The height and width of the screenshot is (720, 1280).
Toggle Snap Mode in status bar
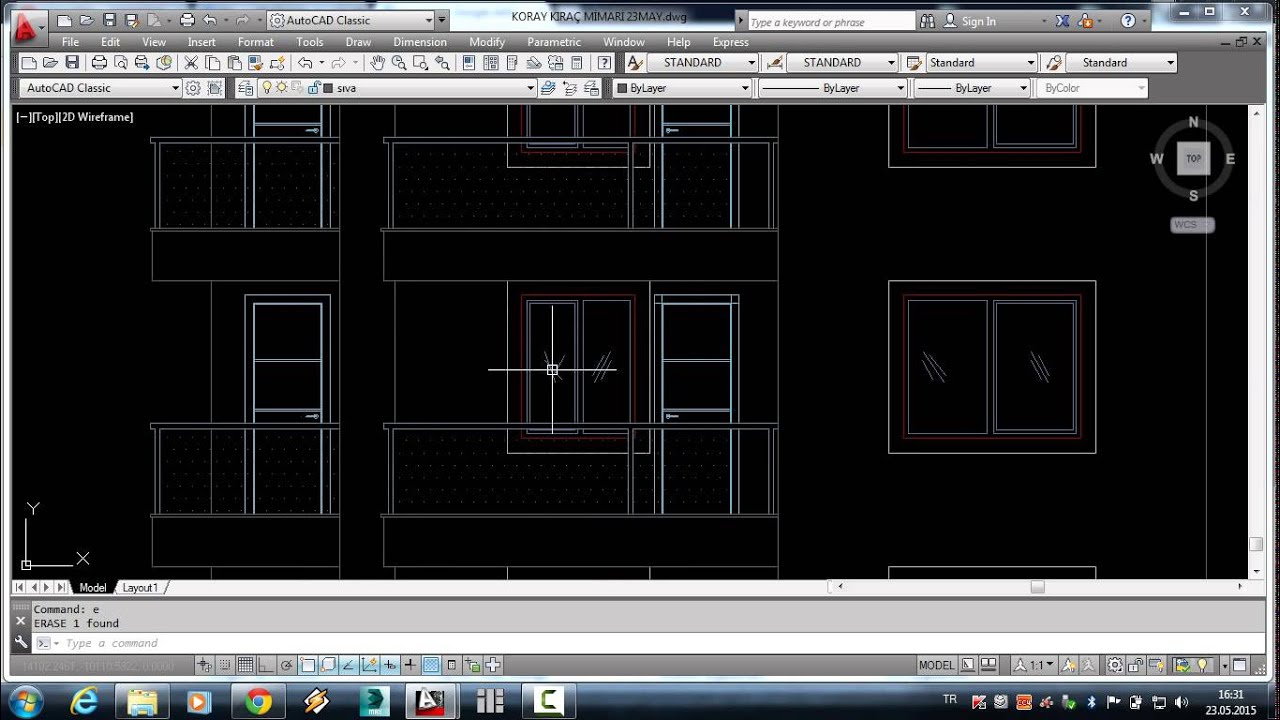[x=225, y=665]
